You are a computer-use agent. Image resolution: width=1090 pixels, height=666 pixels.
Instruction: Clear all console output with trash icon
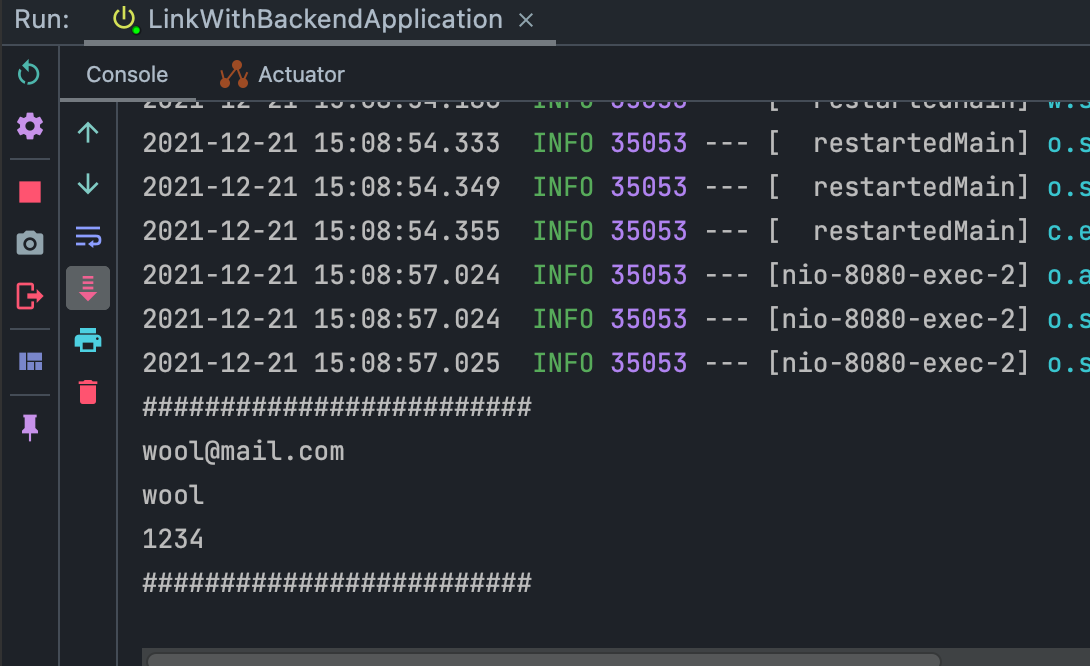click(88, 392)
